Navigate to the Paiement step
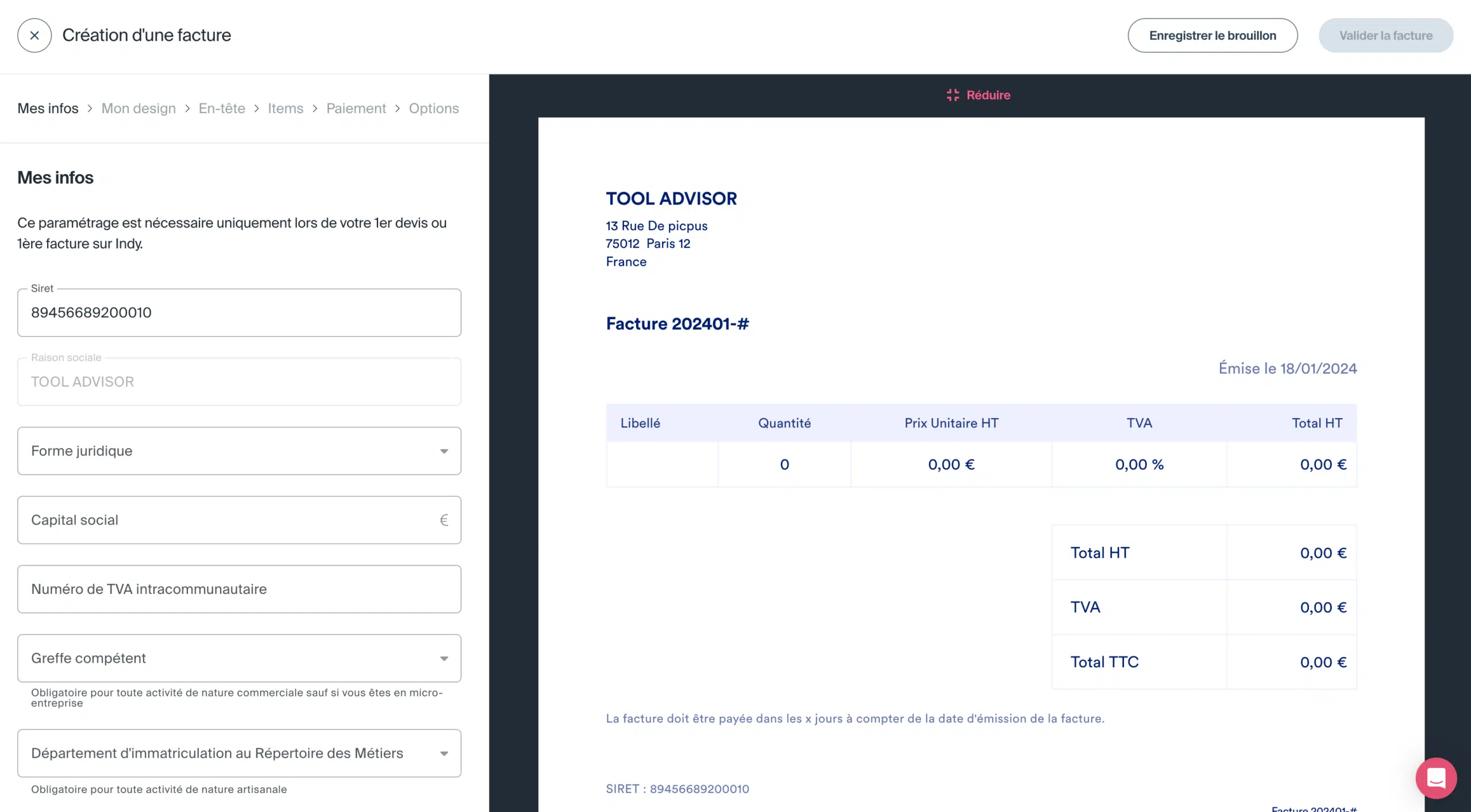The width and height of the screenshot is (1471, 812). coord(356,109)
